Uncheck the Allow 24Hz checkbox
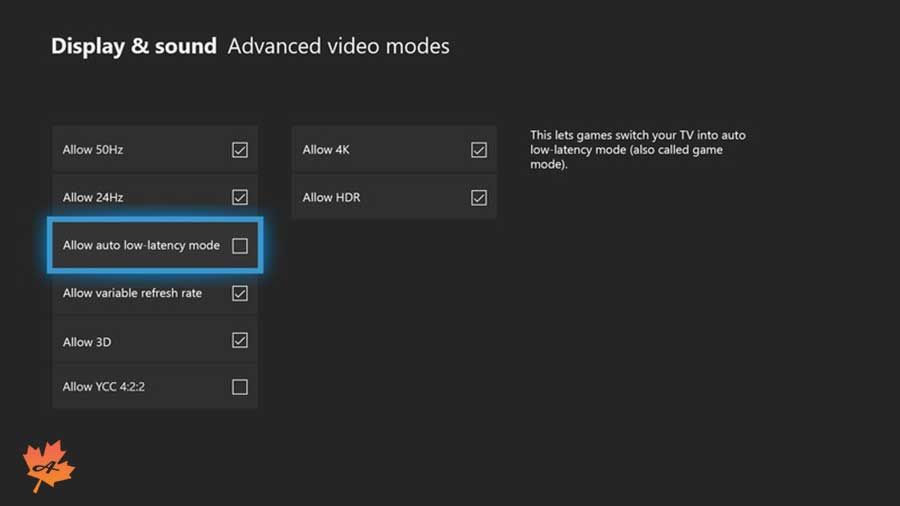Viewport: 900px width, 506px height. point(240,197)
